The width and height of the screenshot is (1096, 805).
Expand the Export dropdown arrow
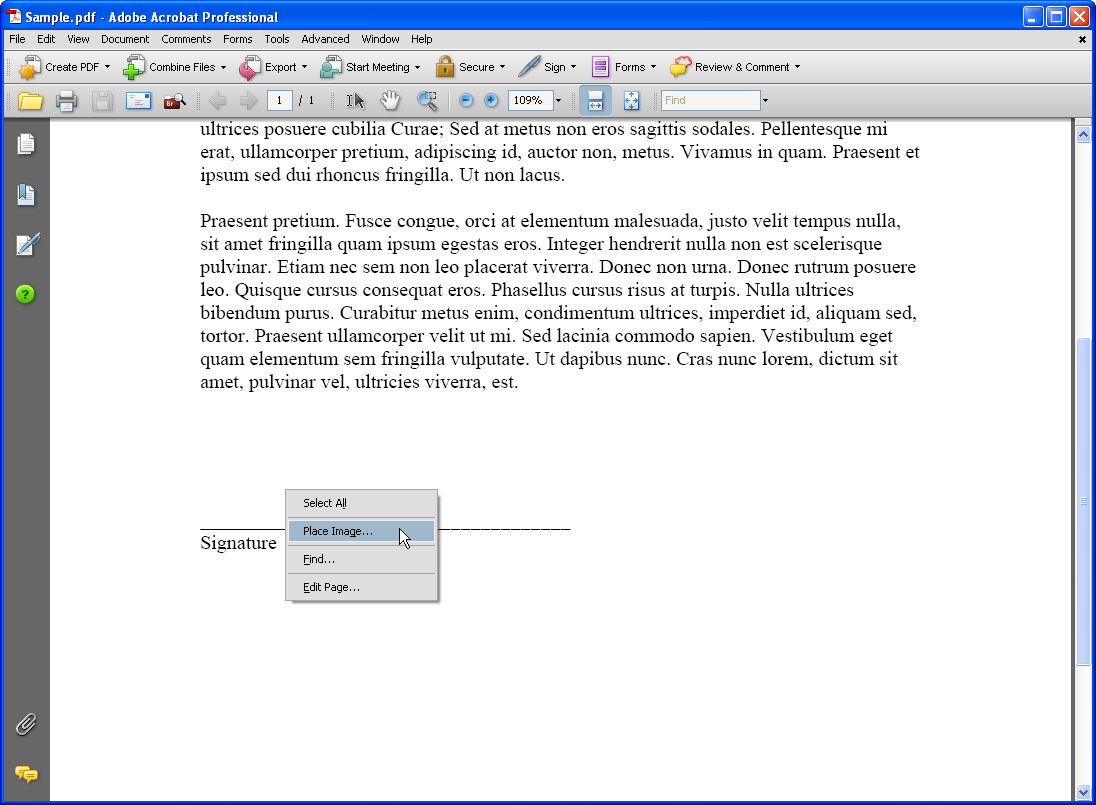tap(304, 67)
